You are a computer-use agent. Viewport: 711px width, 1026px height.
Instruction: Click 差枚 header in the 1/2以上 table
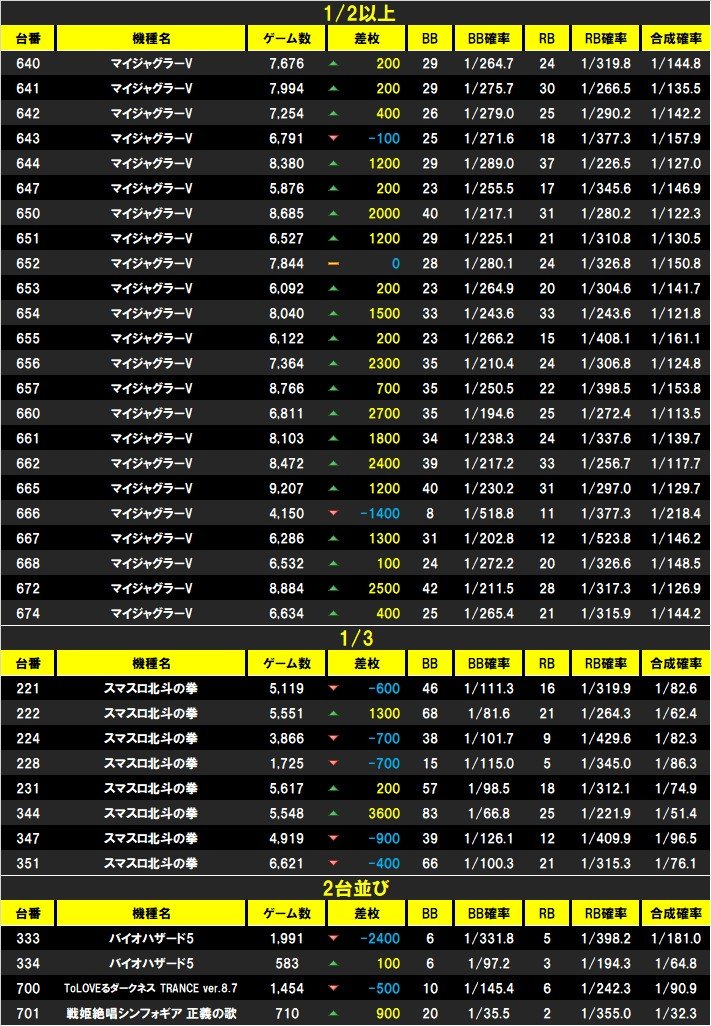(x=366, y=39)
